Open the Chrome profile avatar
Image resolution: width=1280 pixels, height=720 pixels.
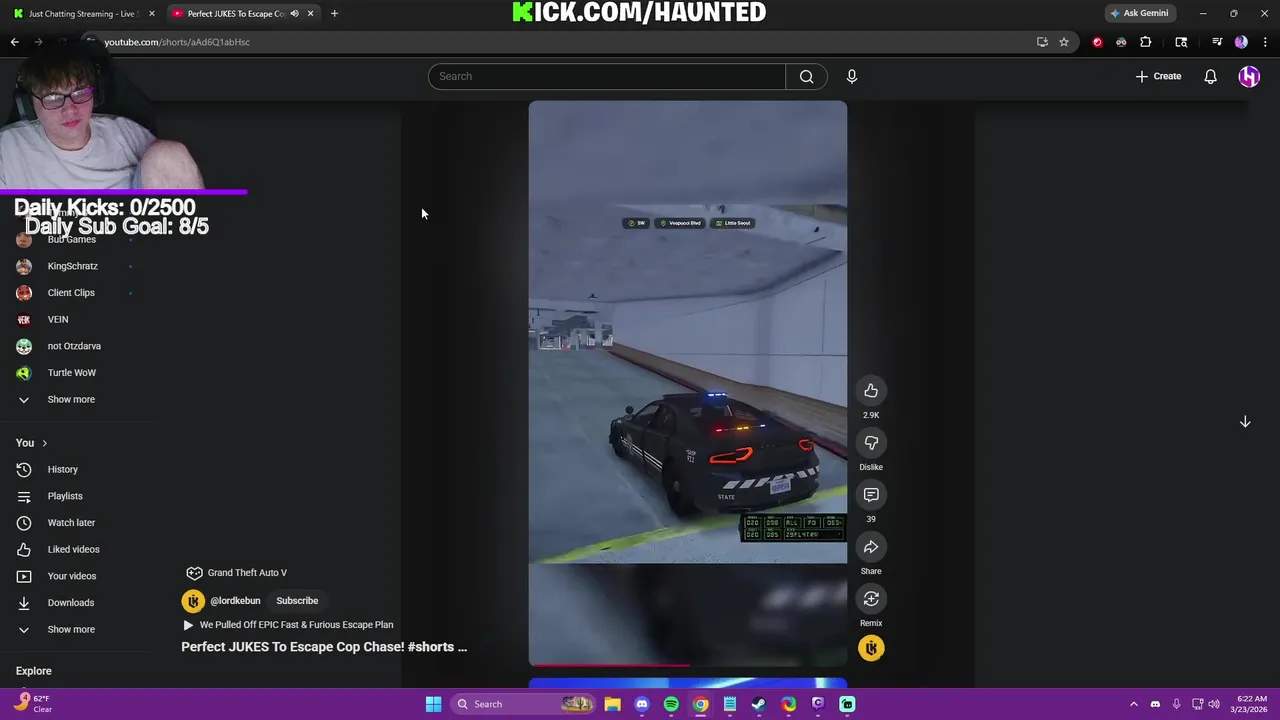pos(1241,42)
